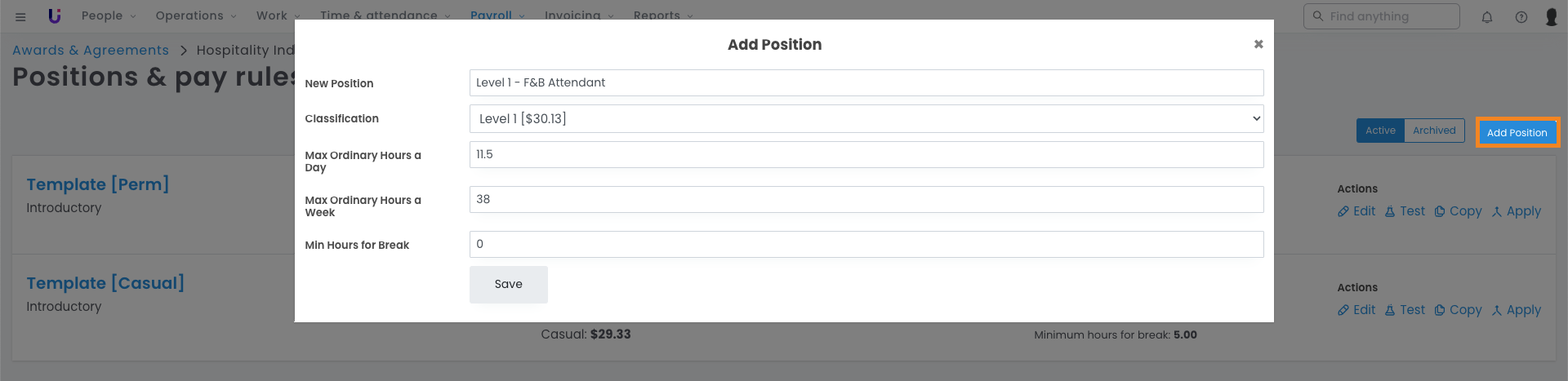Click the Add Position button
Viewport: 1568px width, 381px height.
click(1517, 132)
